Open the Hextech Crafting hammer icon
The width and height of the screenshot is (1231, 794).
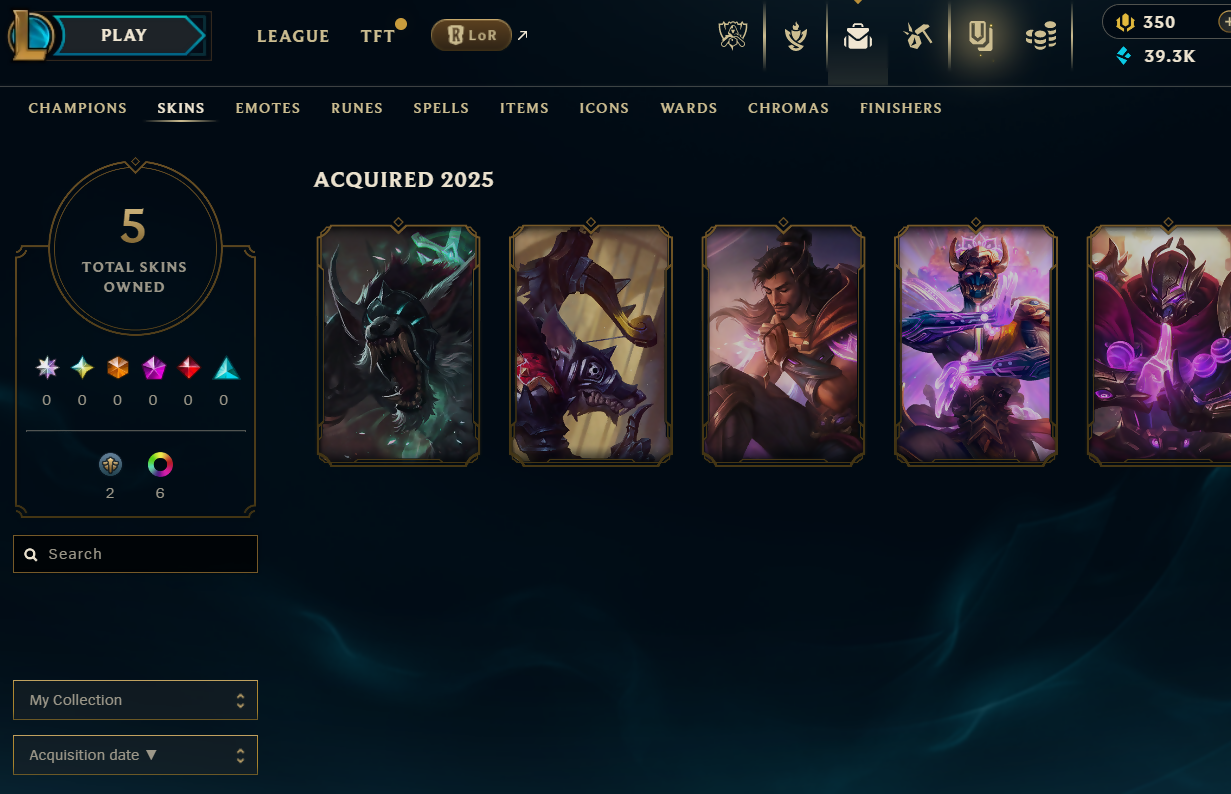918,36
